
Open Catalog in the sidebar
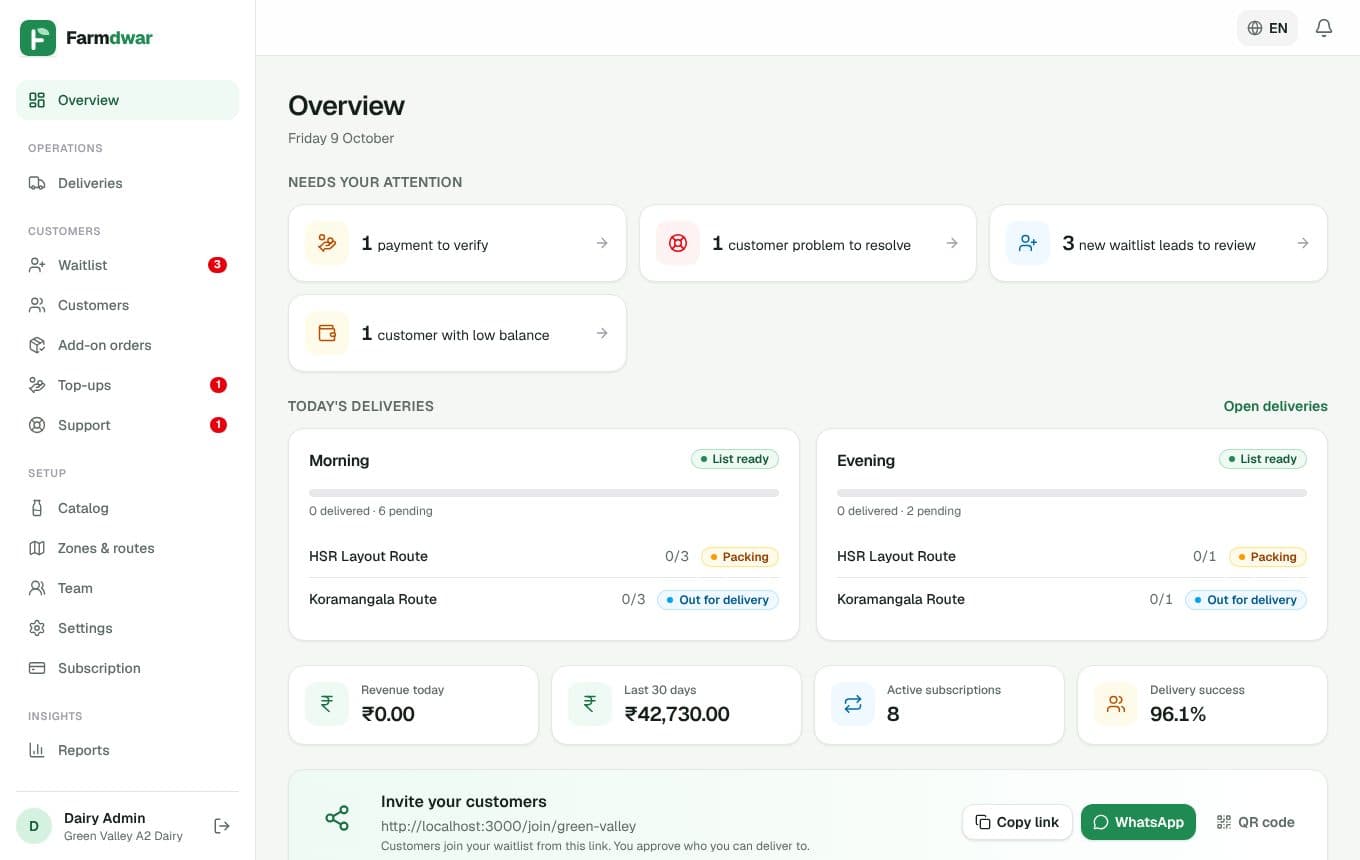point(128,508)
